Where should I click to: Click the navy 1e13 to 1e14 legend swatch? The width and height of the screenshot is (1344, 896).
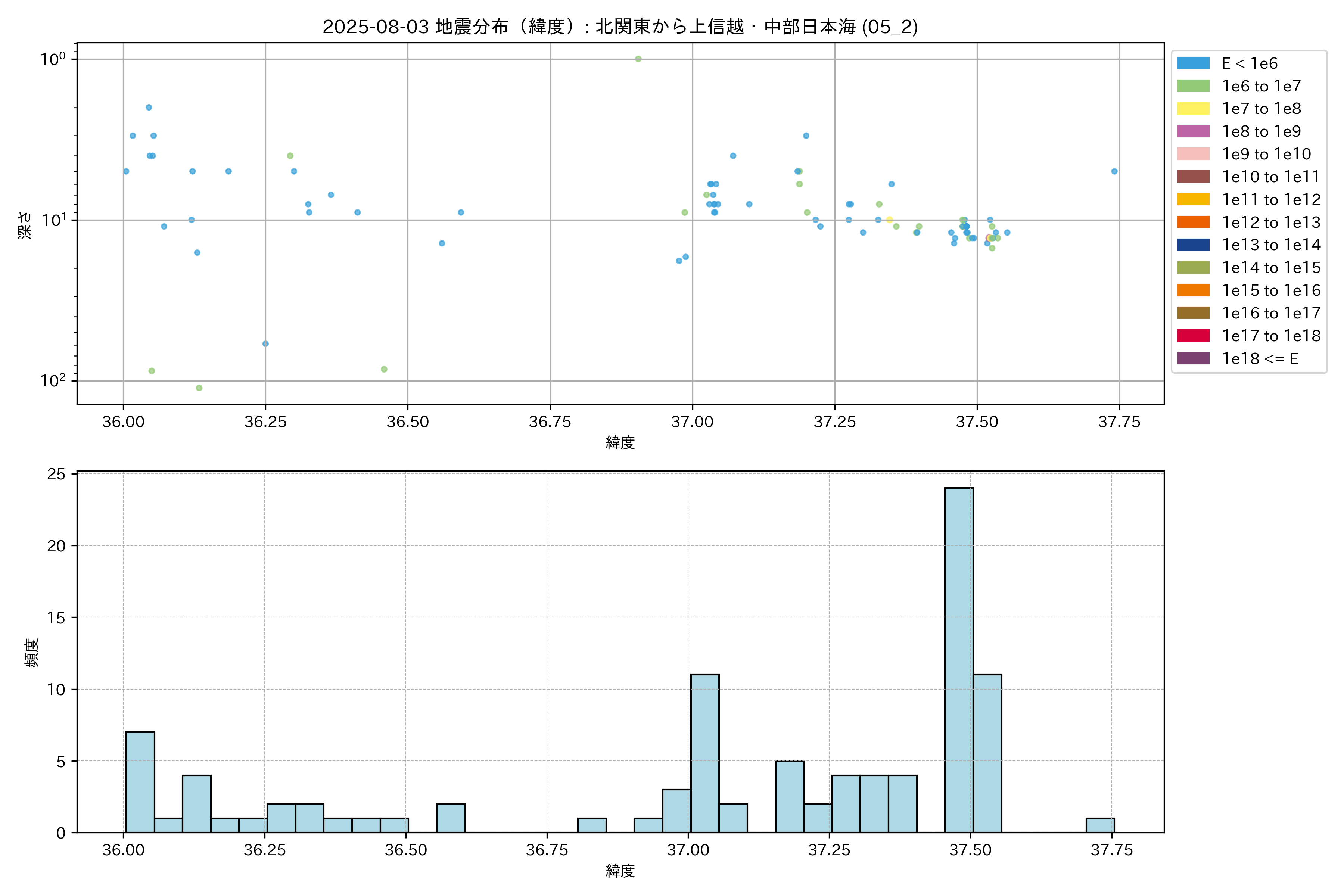(1193, 245)
